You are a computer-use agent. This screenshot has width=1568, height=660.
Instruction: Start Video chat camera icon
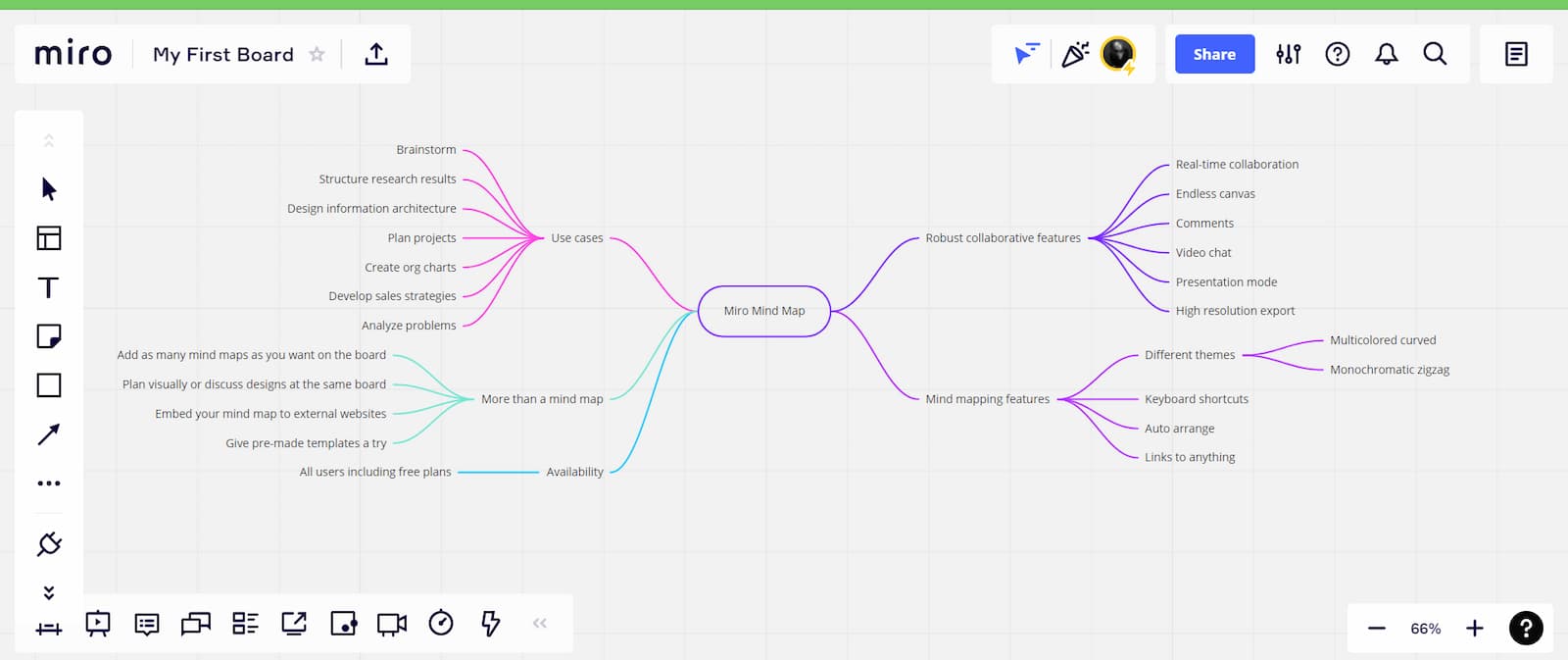pyautogui.click(x=392, y=624)
